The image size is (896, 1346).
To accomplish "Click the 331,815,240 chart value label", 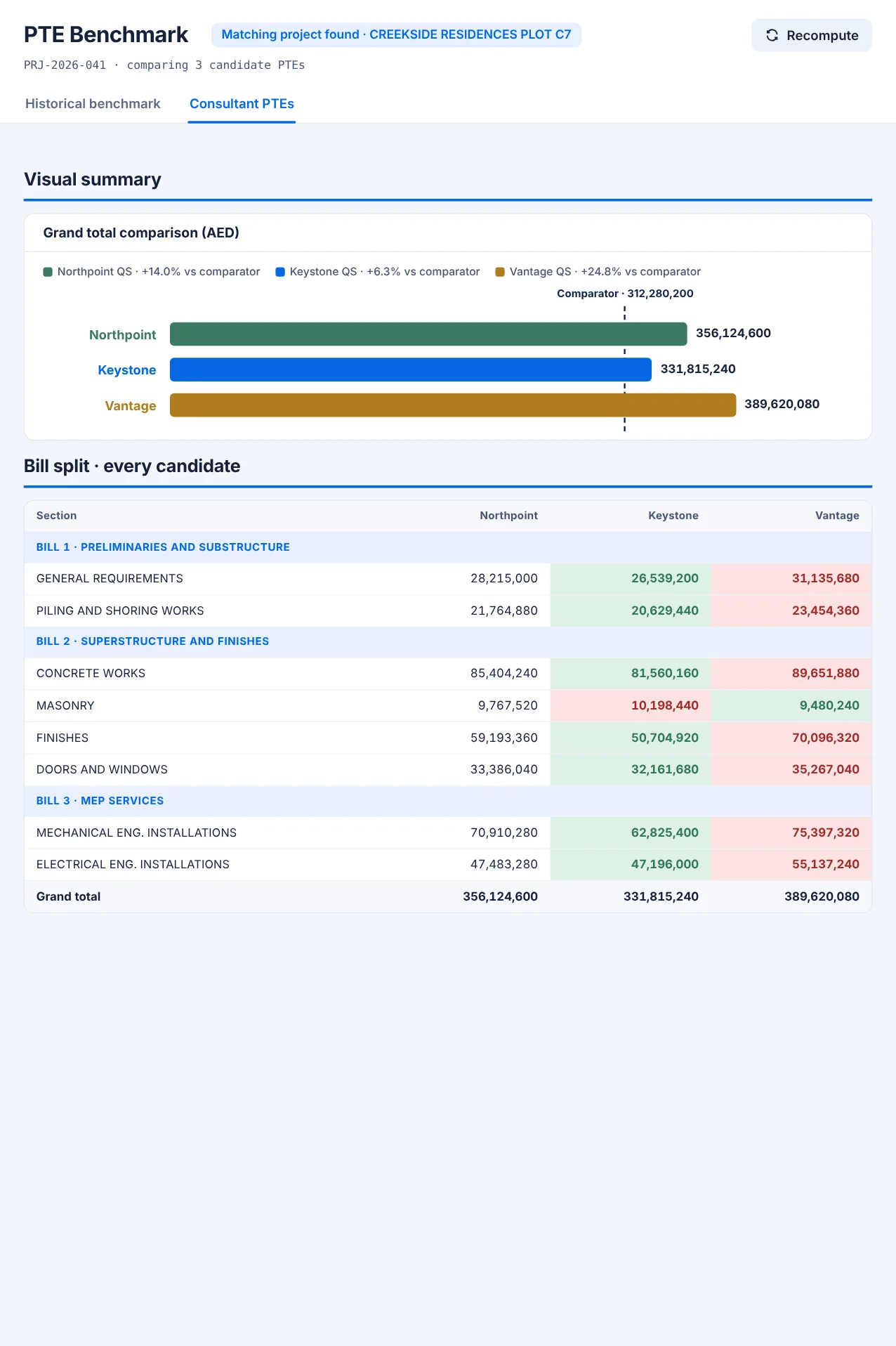I will click(698, 369).
